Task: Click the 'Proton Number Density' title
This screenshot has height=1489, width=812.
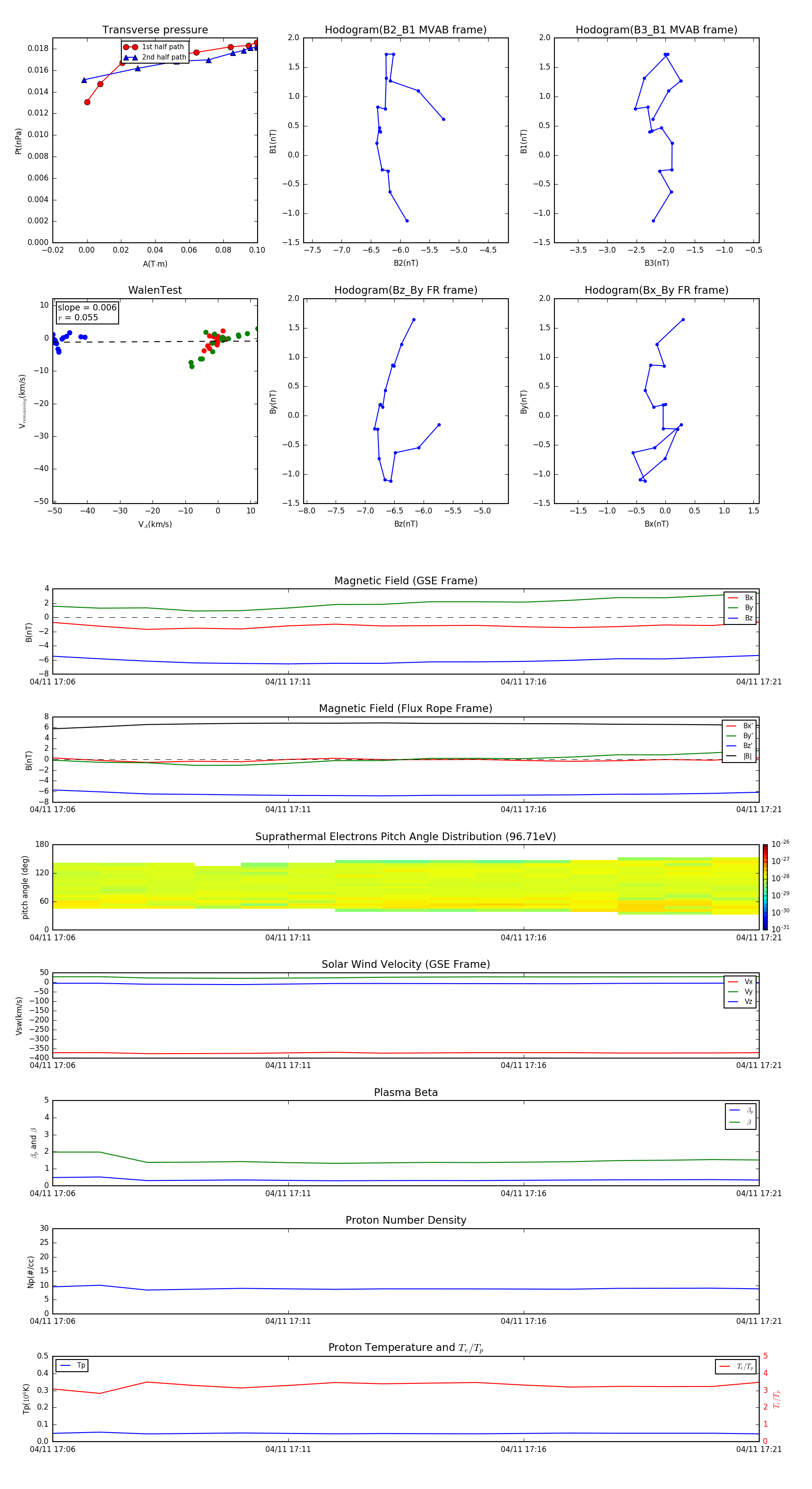Action: click(406, 1220)
